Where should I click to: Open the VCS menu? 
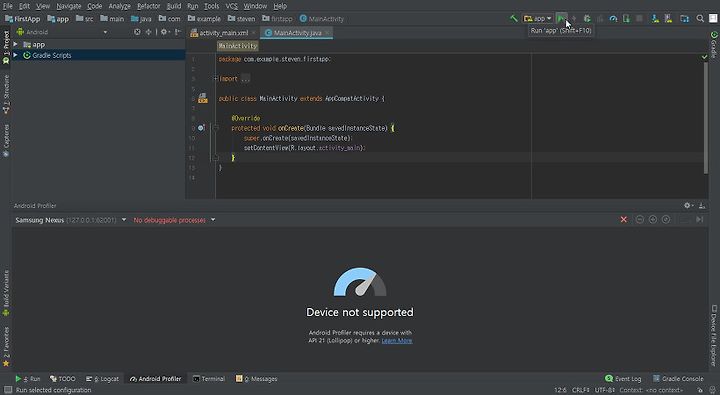point(231,6)
